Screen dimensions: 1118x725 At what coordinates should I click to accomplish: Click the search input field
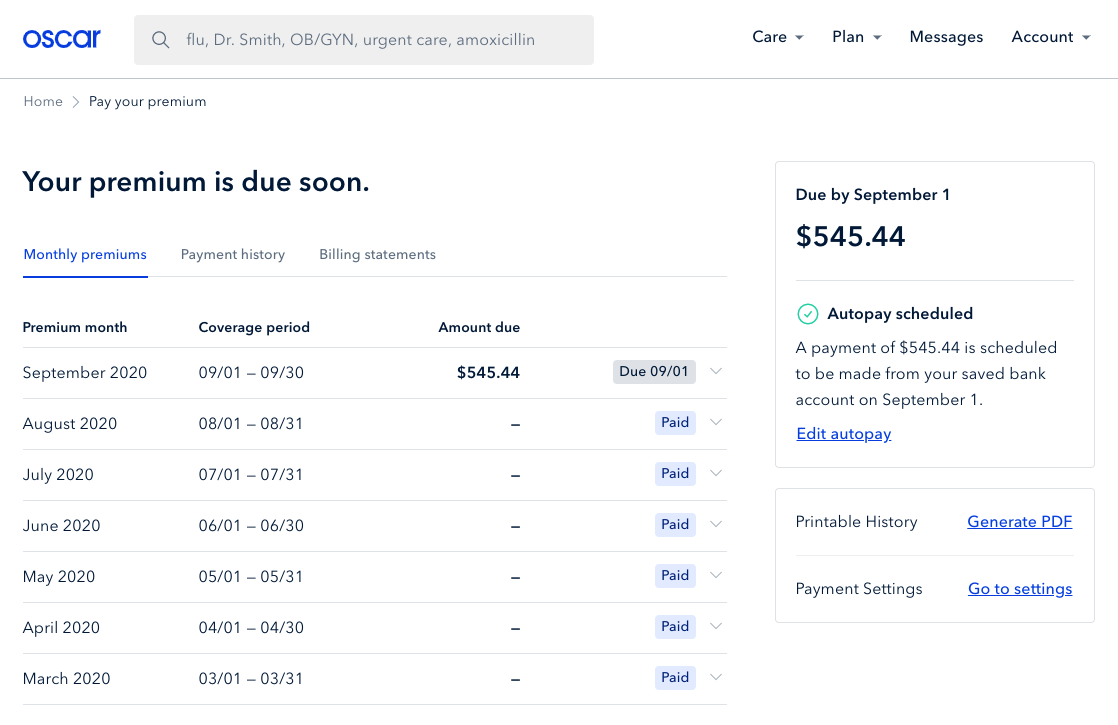coord(380,40)
